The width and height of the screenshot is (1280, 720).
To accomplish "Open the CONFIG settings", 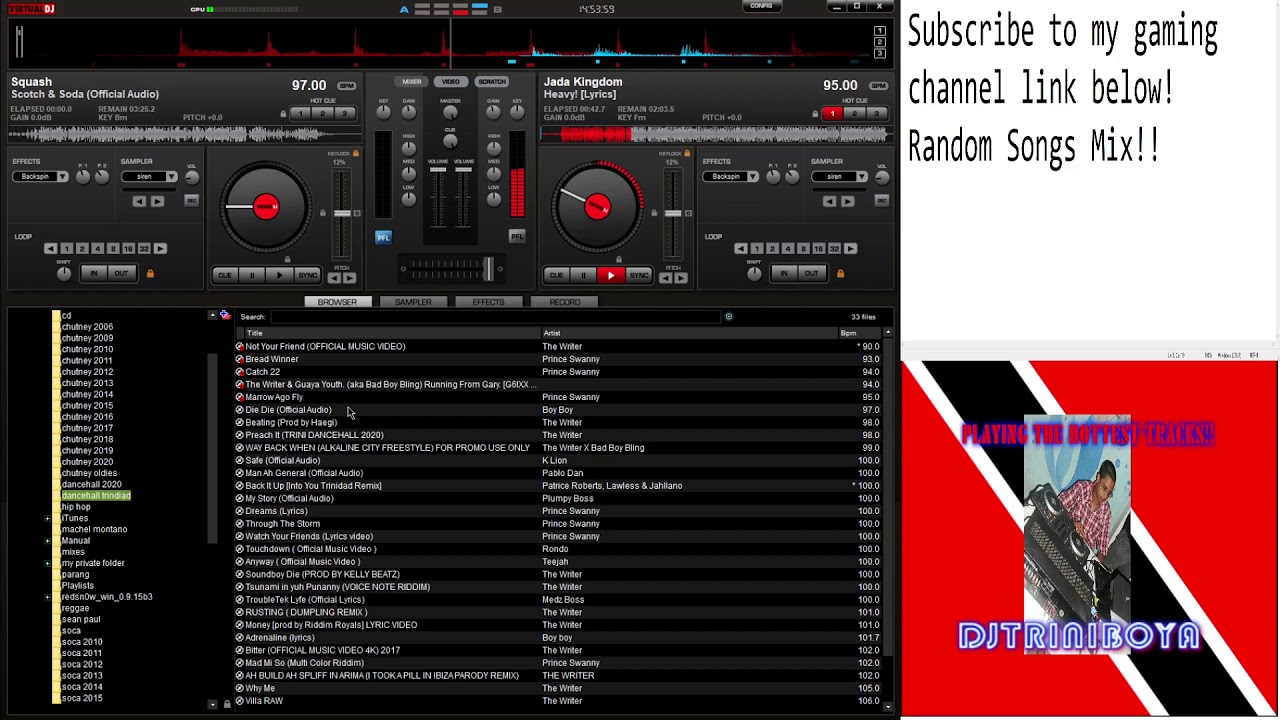I will click(761, 6).
